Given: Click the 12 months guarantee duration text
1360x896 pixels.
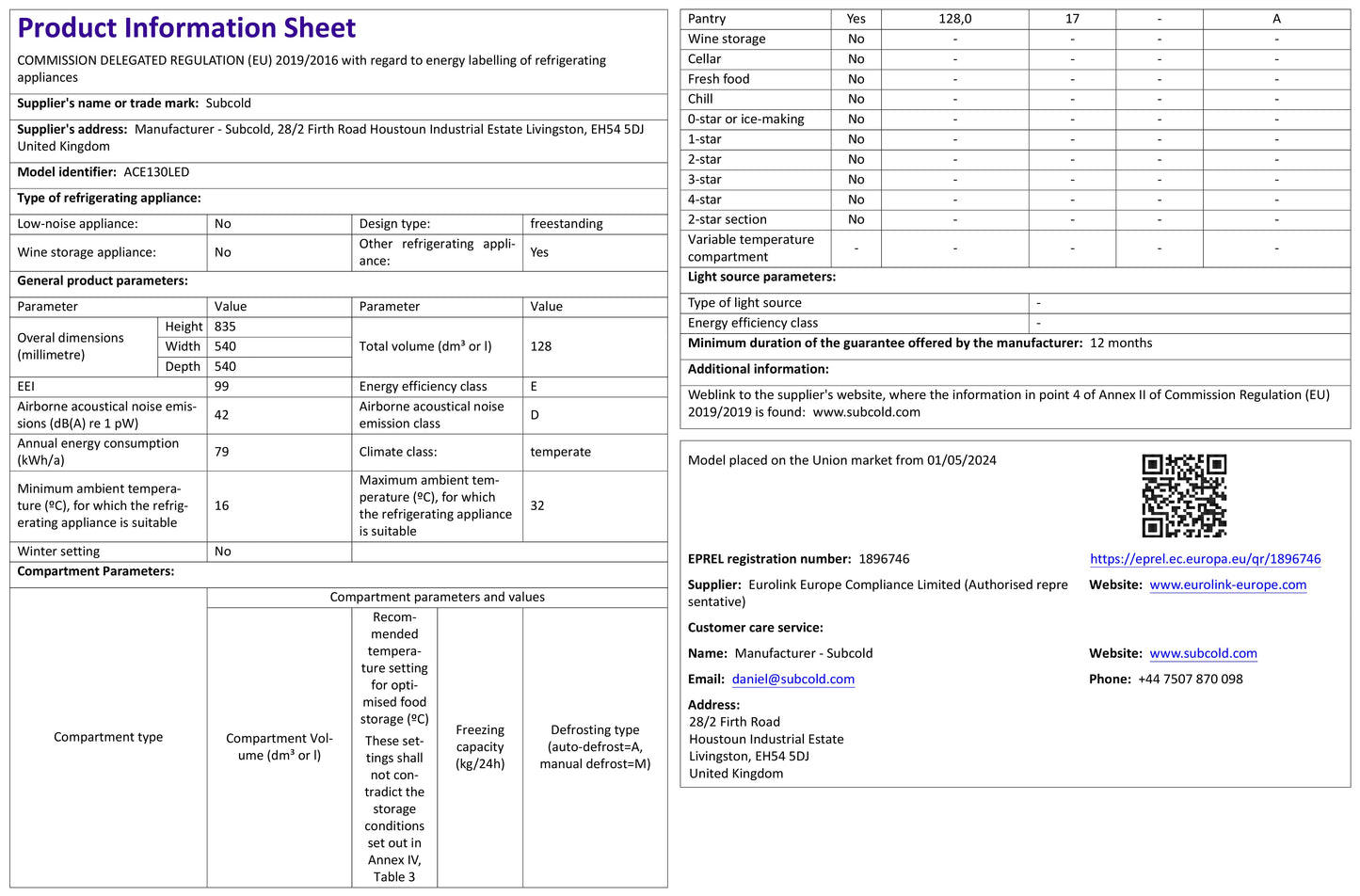Looking at the screenshot, I should click(1120, 344).
